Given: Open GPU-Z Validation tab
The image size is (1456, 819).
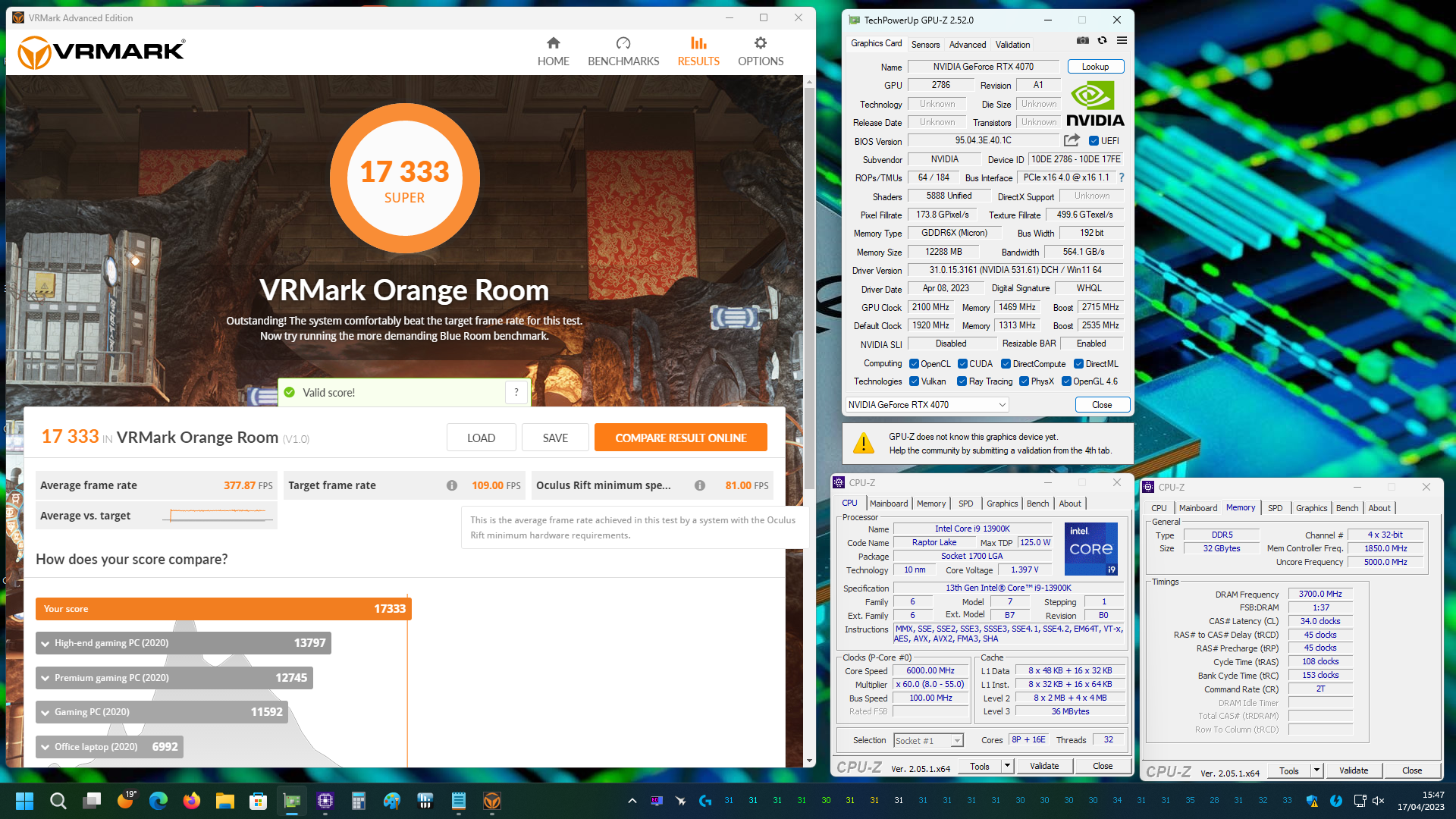Looking at the screenshot, I should 1012,45.
